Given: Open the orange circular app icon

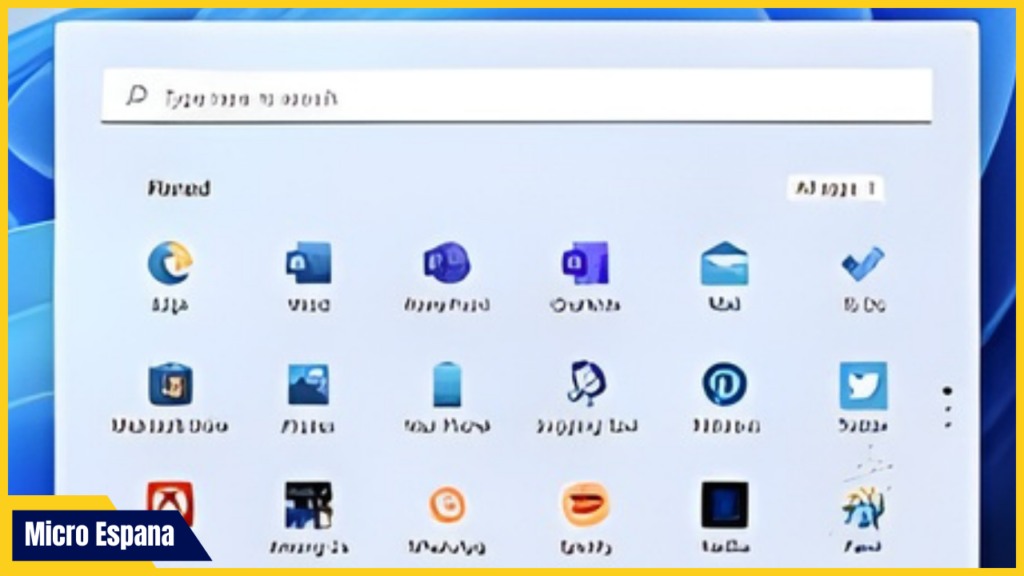Looking at the screenshot, I should 446,505.
